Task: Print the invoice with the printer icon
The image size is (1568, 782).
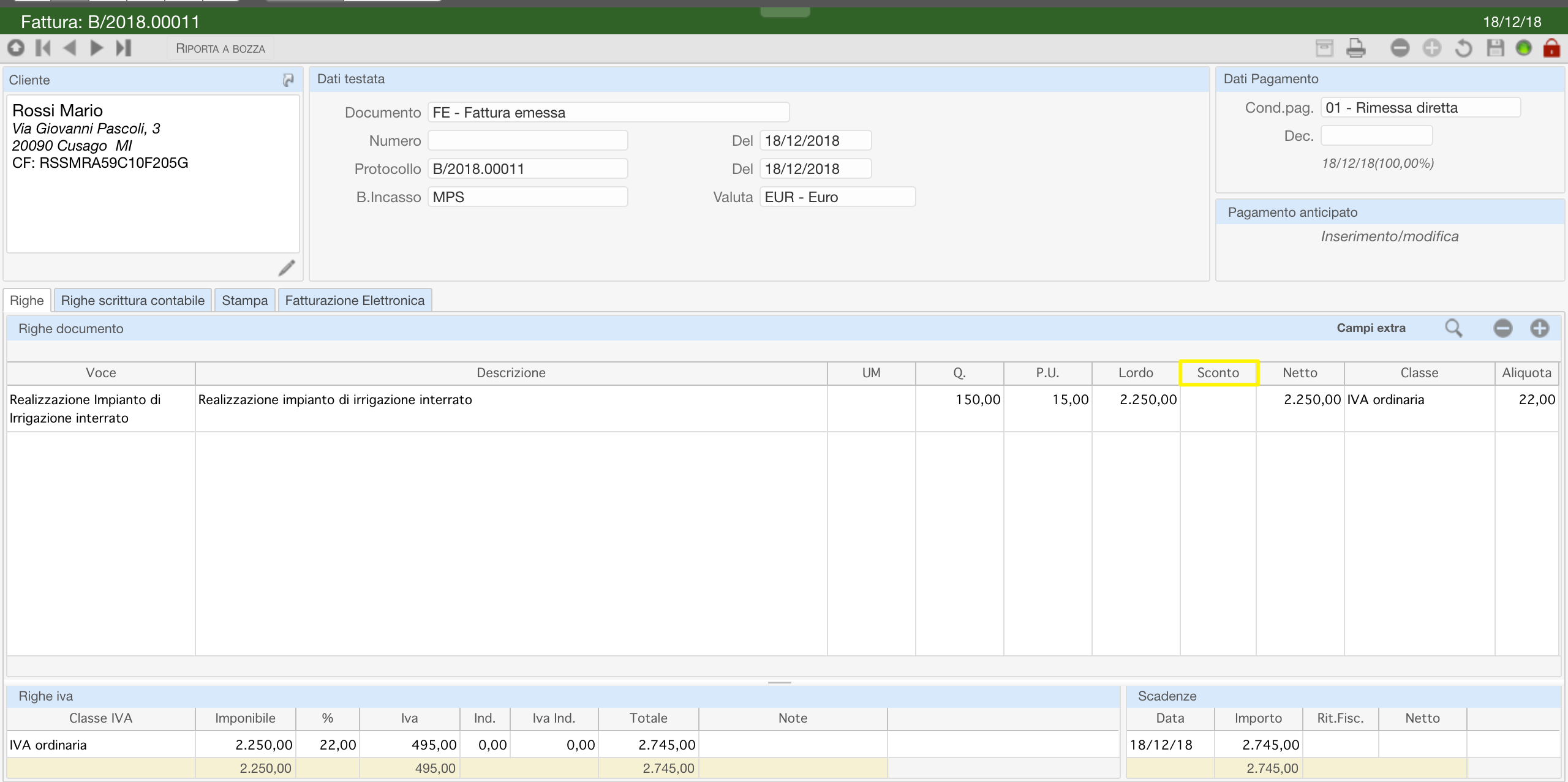Action: 1356,48
